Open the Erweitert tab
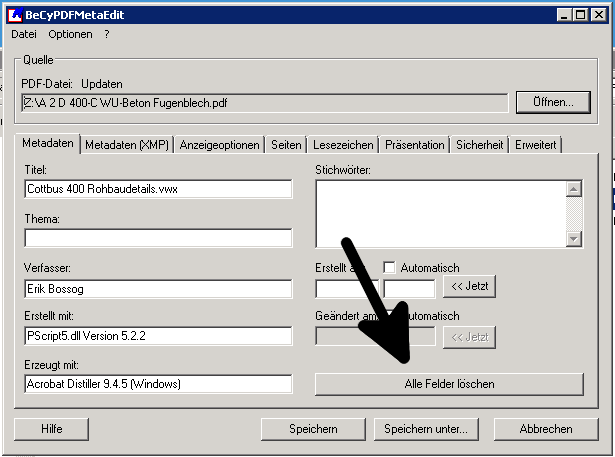615x457 pixels. (x=537, y=145)
